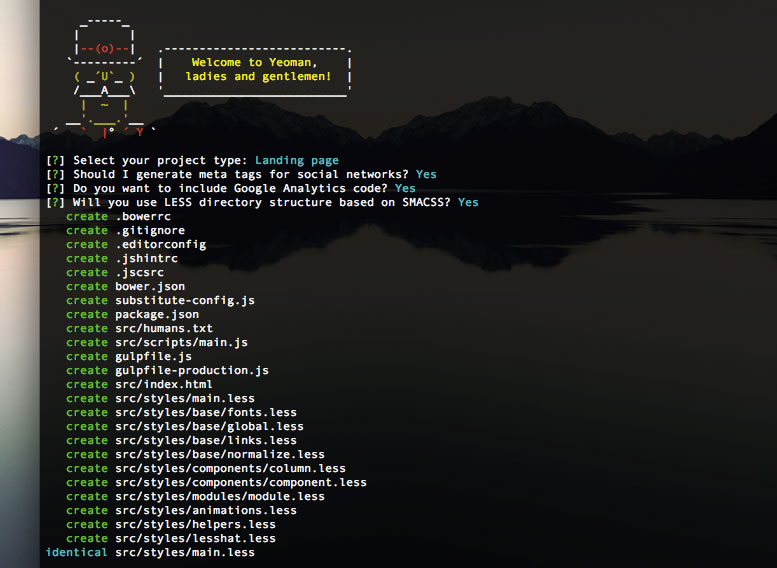Select the package.json entry
The image size is (777, 568).
[x=157, y=314]
